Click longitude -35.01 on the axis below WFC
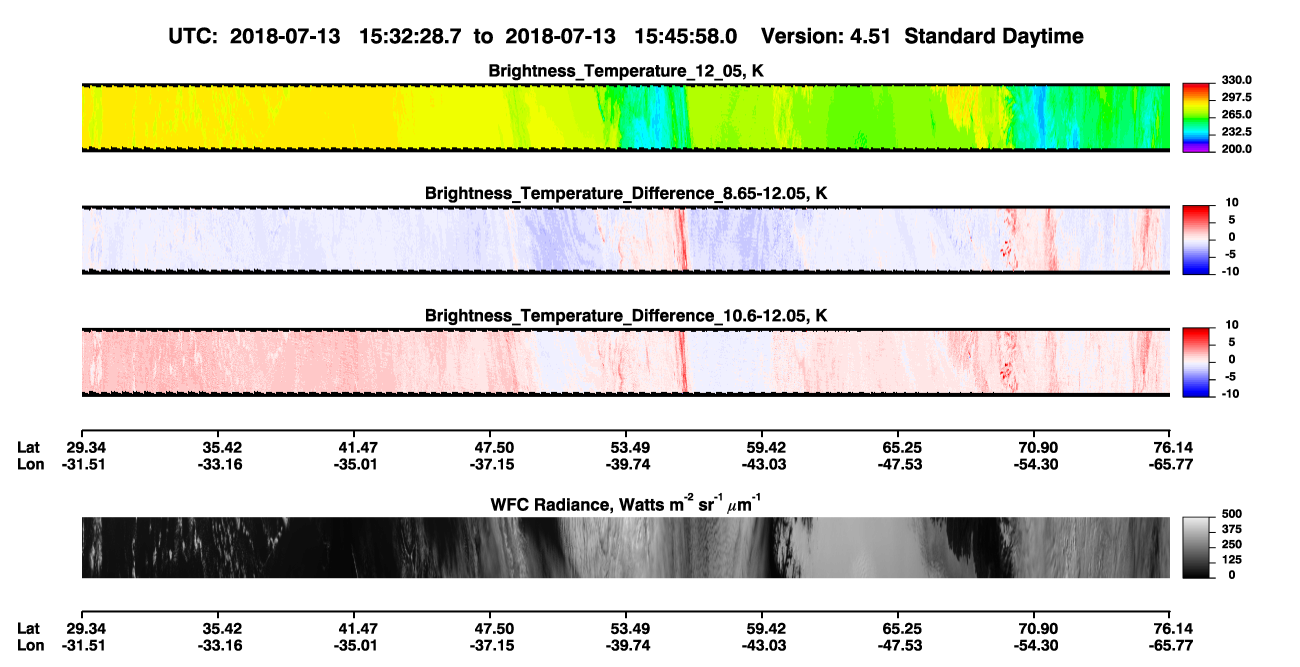Image resolution: width=1300 pixels, height=667 pixels. coord(358,645)
